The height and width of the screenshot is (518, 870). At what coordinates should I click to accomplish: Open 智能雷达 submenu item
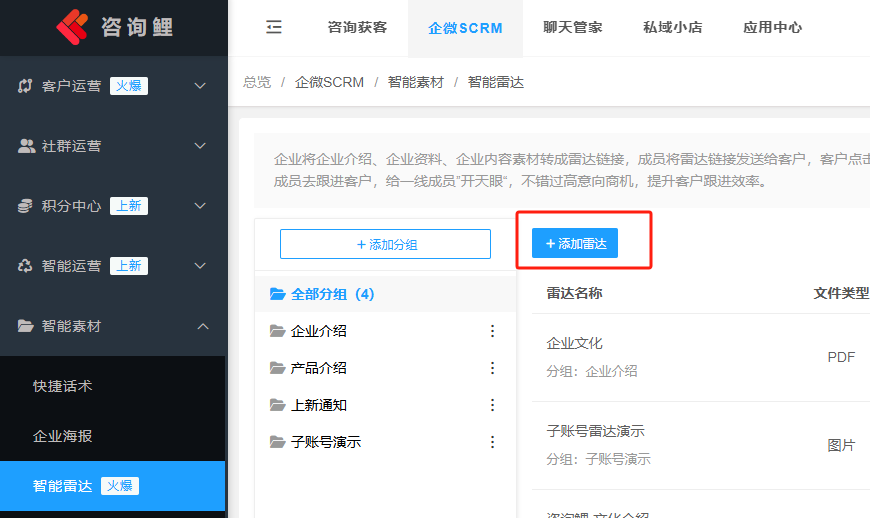113,486
